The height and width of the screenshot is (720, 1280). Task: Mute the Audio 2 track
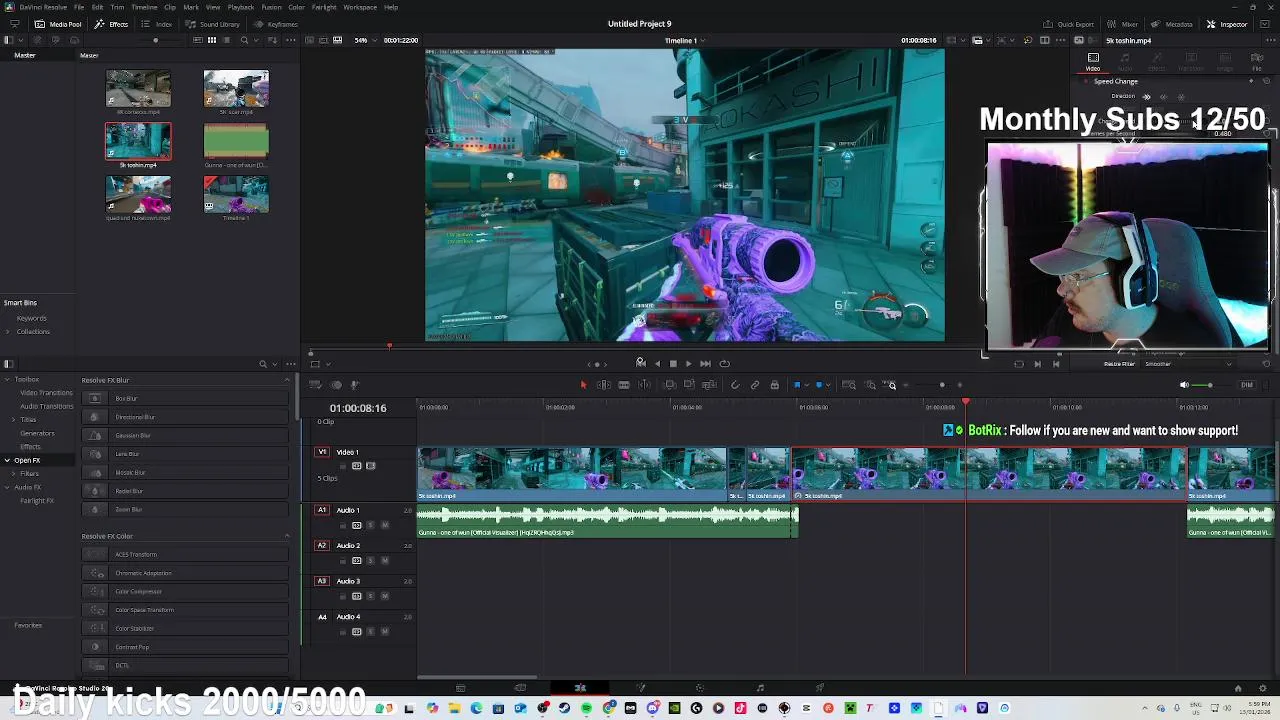(x=385, y=561)
